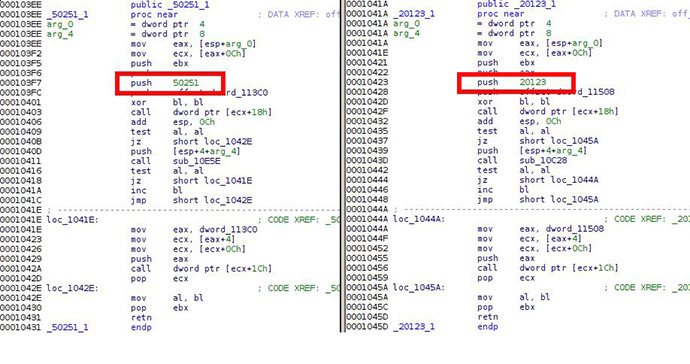Screen dimensions: 690x364
Task: Click 'add esp, 0Ch' at address 00010406
Action: (172, 122)
